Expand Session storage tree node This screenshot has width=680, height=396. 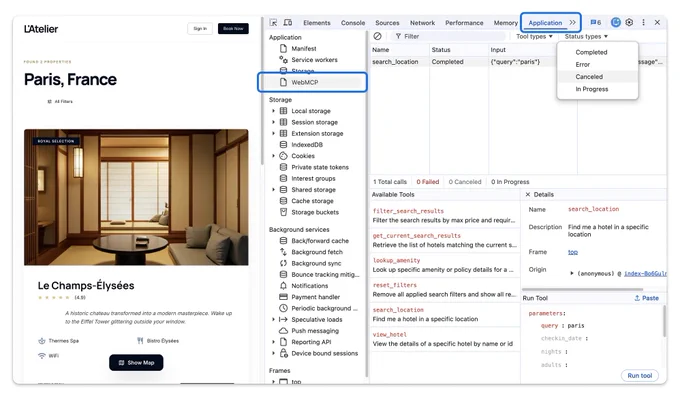click(273, 122)
